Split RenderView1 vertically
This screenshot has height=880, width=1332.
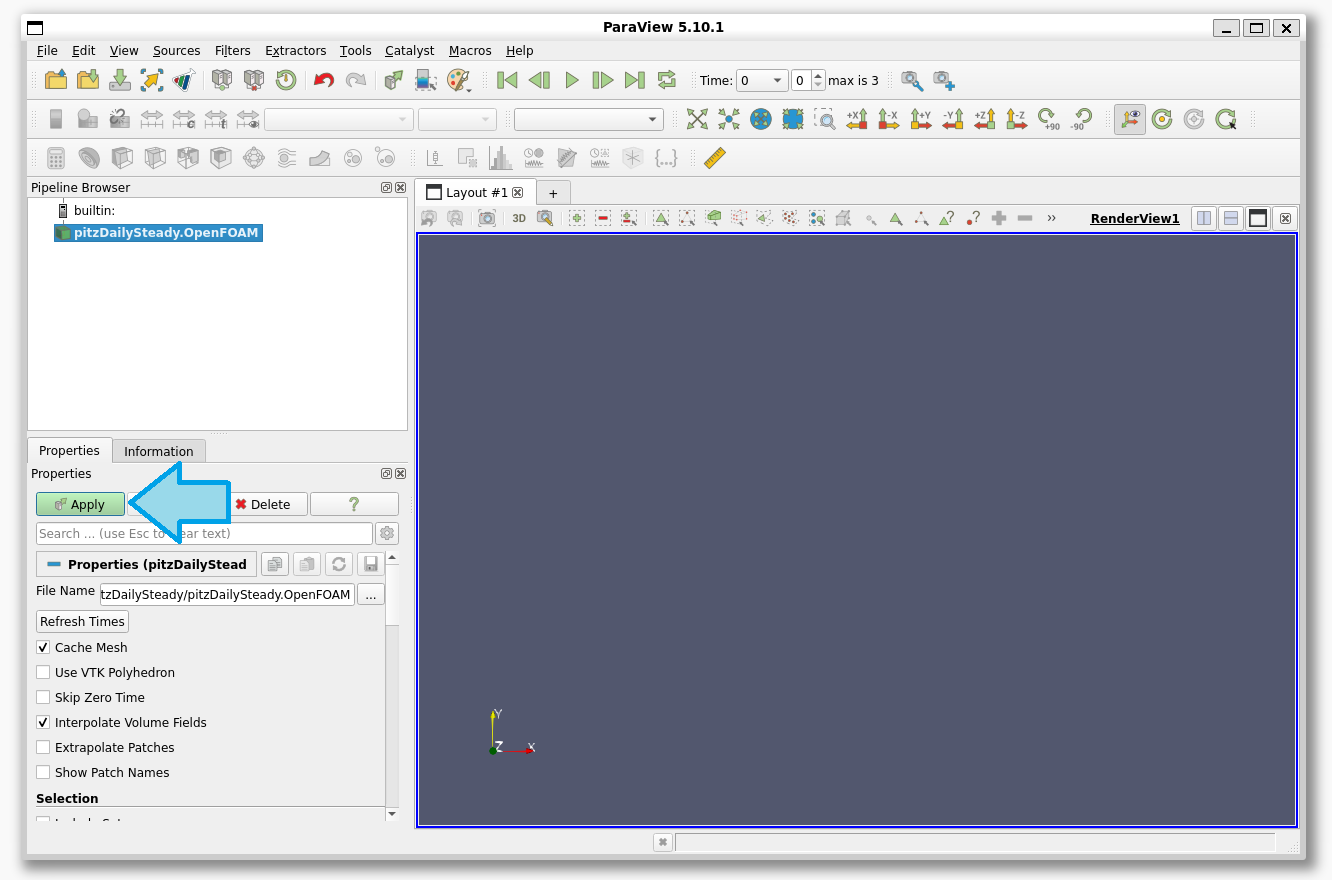point(1231,218)
